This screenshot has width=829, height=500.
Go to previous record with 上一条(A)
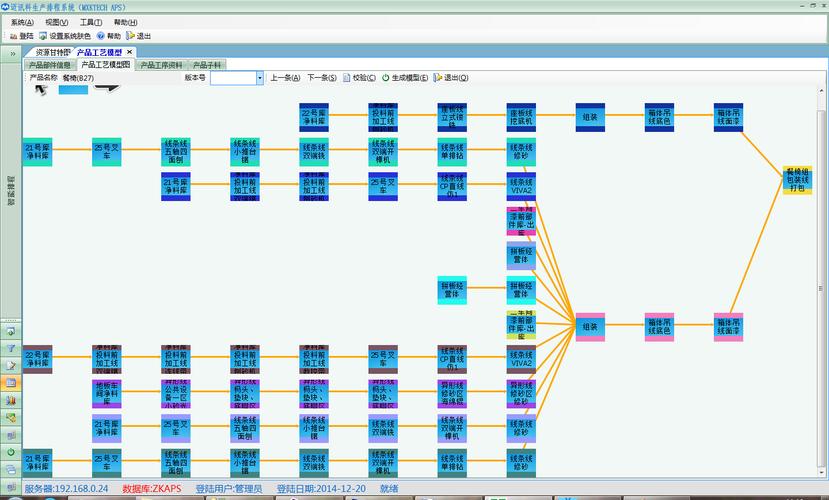(x=285, y=78)
